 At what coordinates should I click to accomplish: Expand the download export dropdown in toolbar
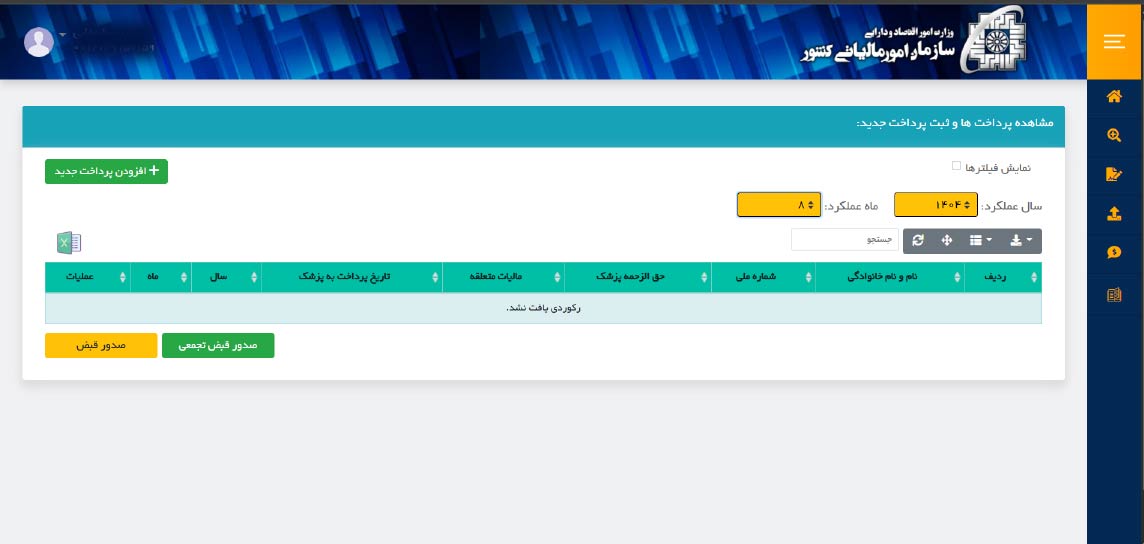1020,241
